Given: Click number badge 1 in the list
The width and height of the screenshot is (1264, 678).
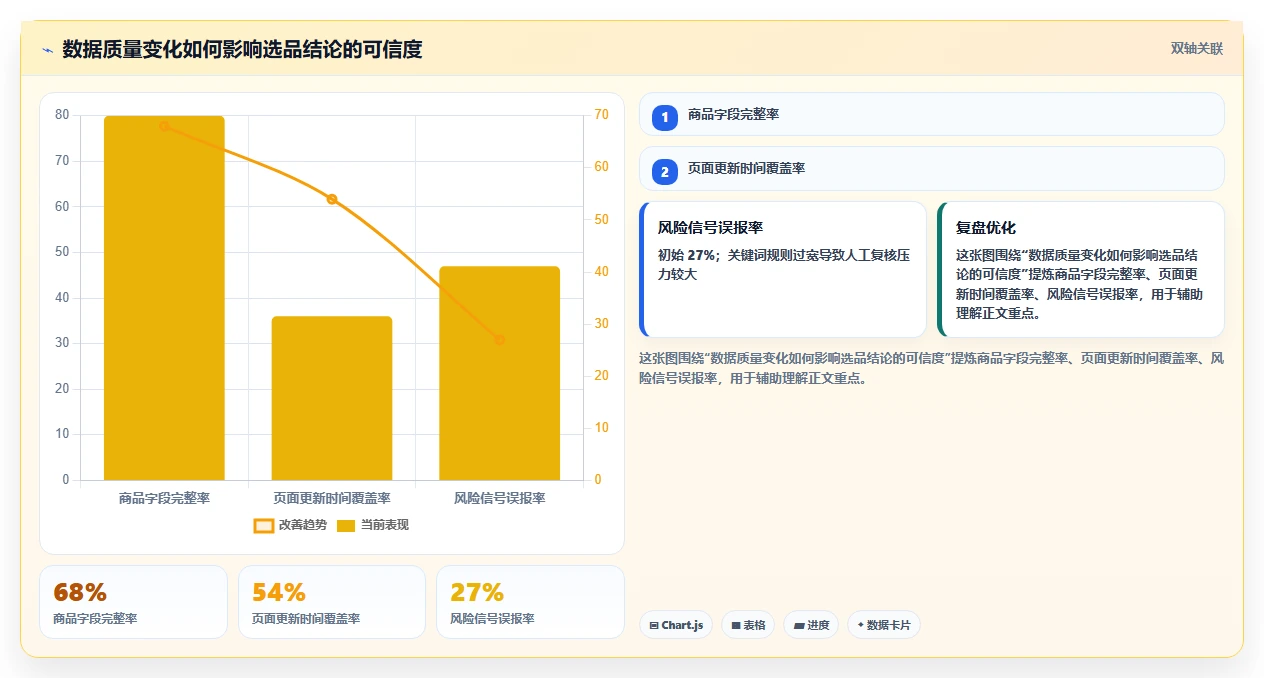Looking at the screenshot, I should (x=664, y=117).
